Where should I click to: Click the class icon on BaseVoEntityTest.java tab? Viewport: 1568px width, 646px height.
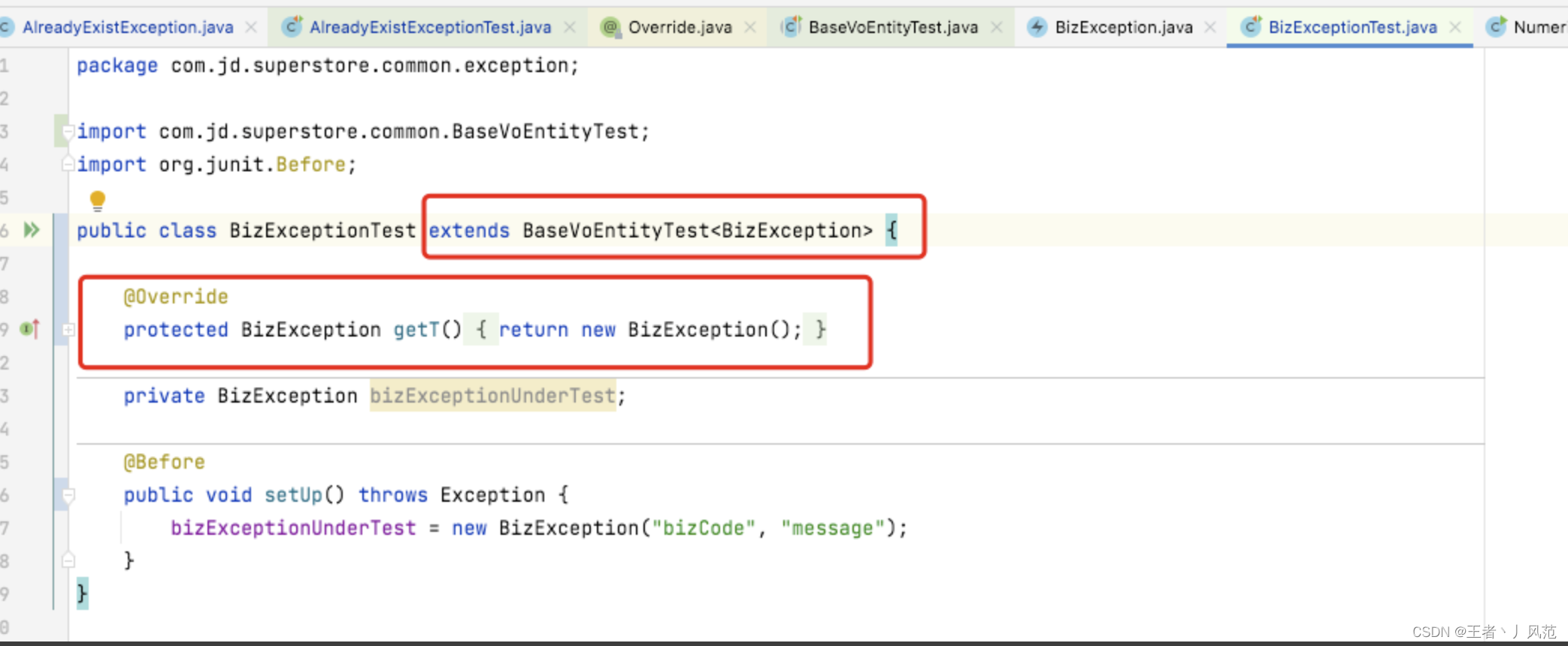(x=791, y=27)
